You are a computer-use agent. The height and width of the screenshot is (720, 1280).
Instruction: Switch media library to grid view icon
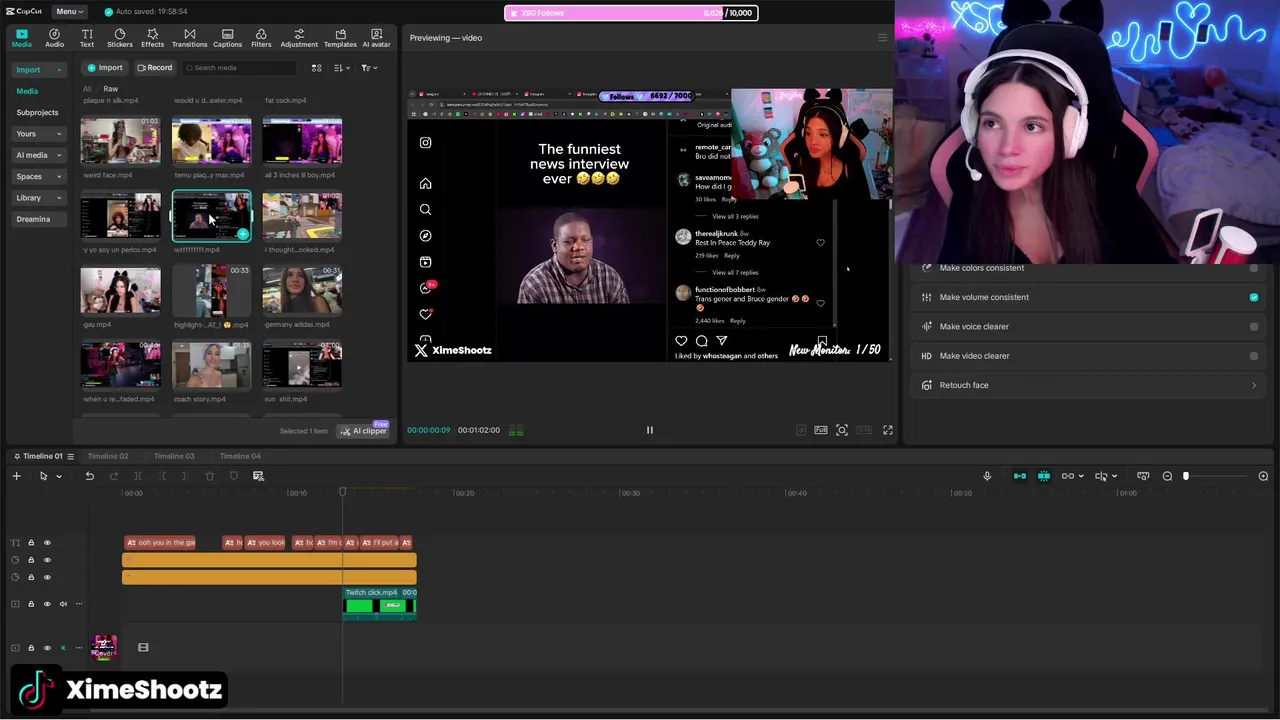[x=316, y=68]
